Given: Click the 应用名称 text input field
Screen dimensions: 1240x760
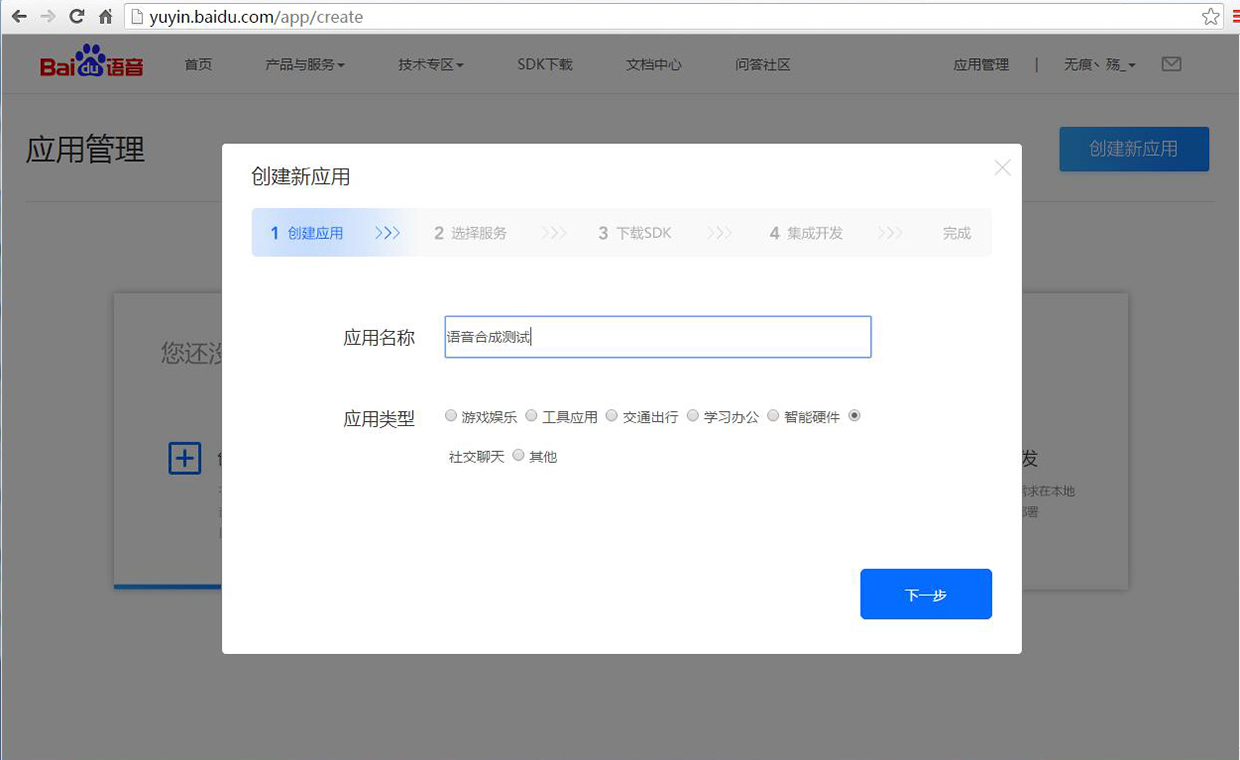Looking at the screenshot, I should [x=657, y=337].
